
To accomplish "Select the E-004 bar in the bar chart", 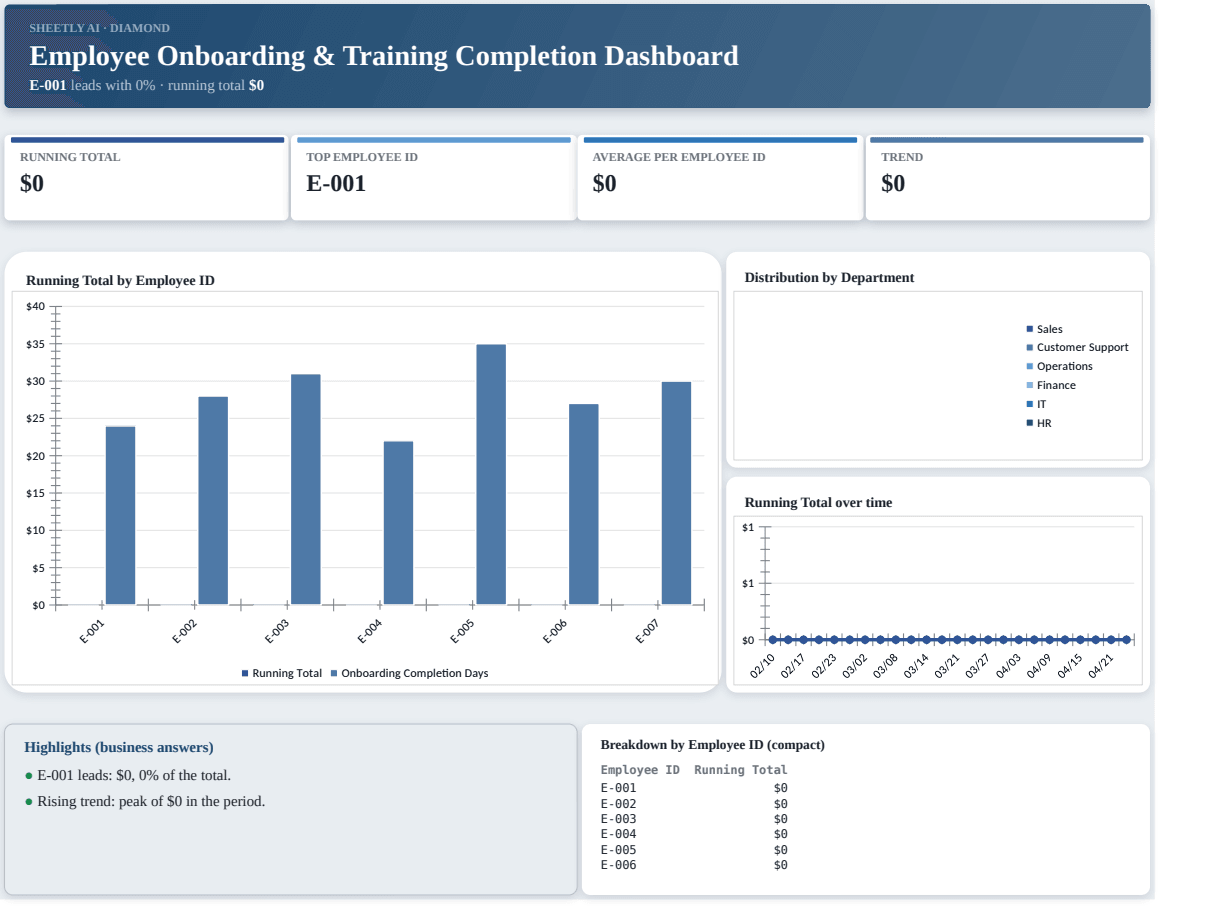I will point(398,523).
